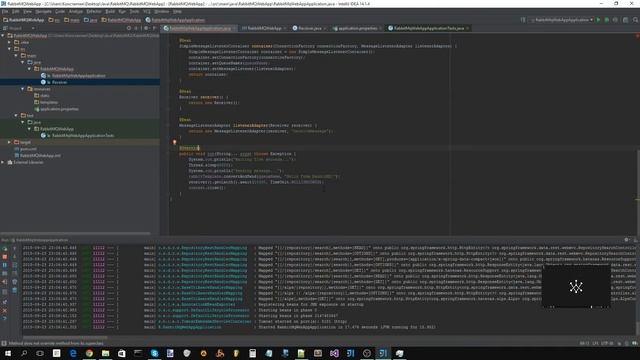Click the collapse all icon in Project panel

[x=136, y=28]
